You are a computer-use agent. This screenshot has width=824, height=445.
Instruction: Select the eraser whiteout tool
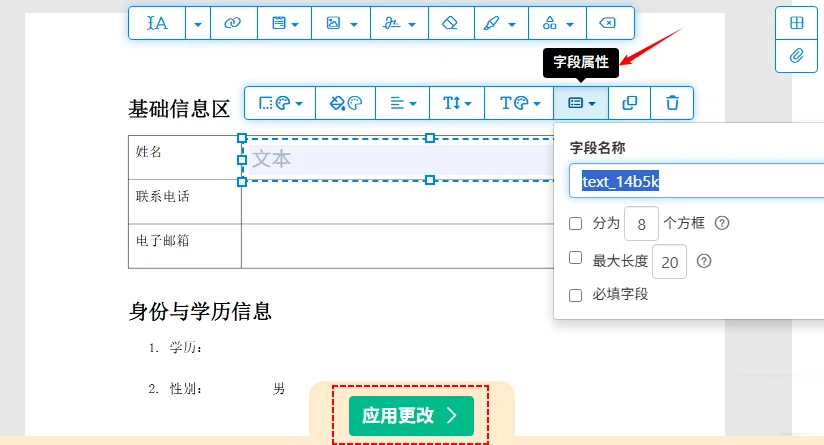(x=450, y=23)
